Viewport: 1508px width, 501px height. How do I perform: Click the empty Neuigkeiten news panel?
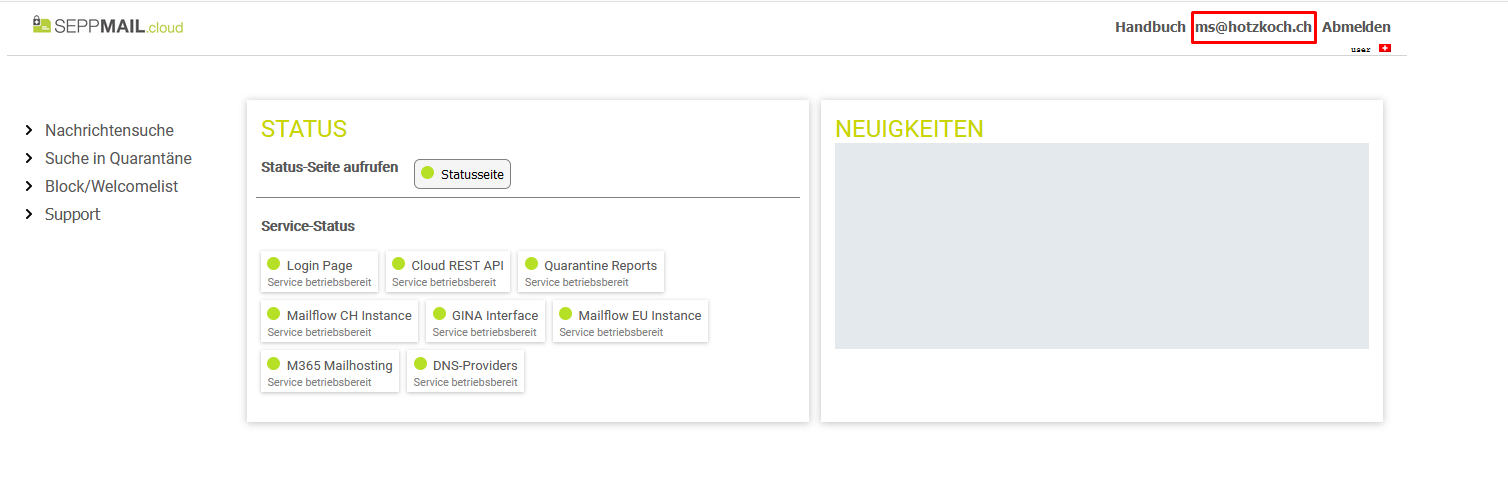click(x=1101, y=246)
